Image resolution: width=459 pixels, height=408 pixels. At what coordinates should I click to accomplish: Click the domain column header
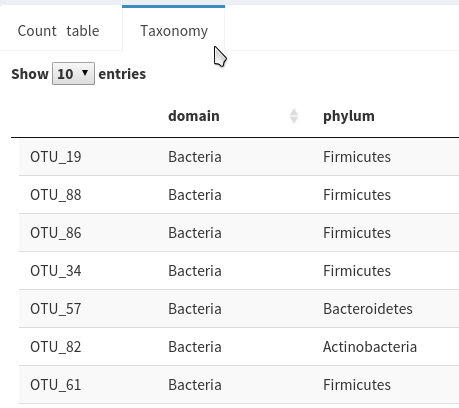pos(194,116)
